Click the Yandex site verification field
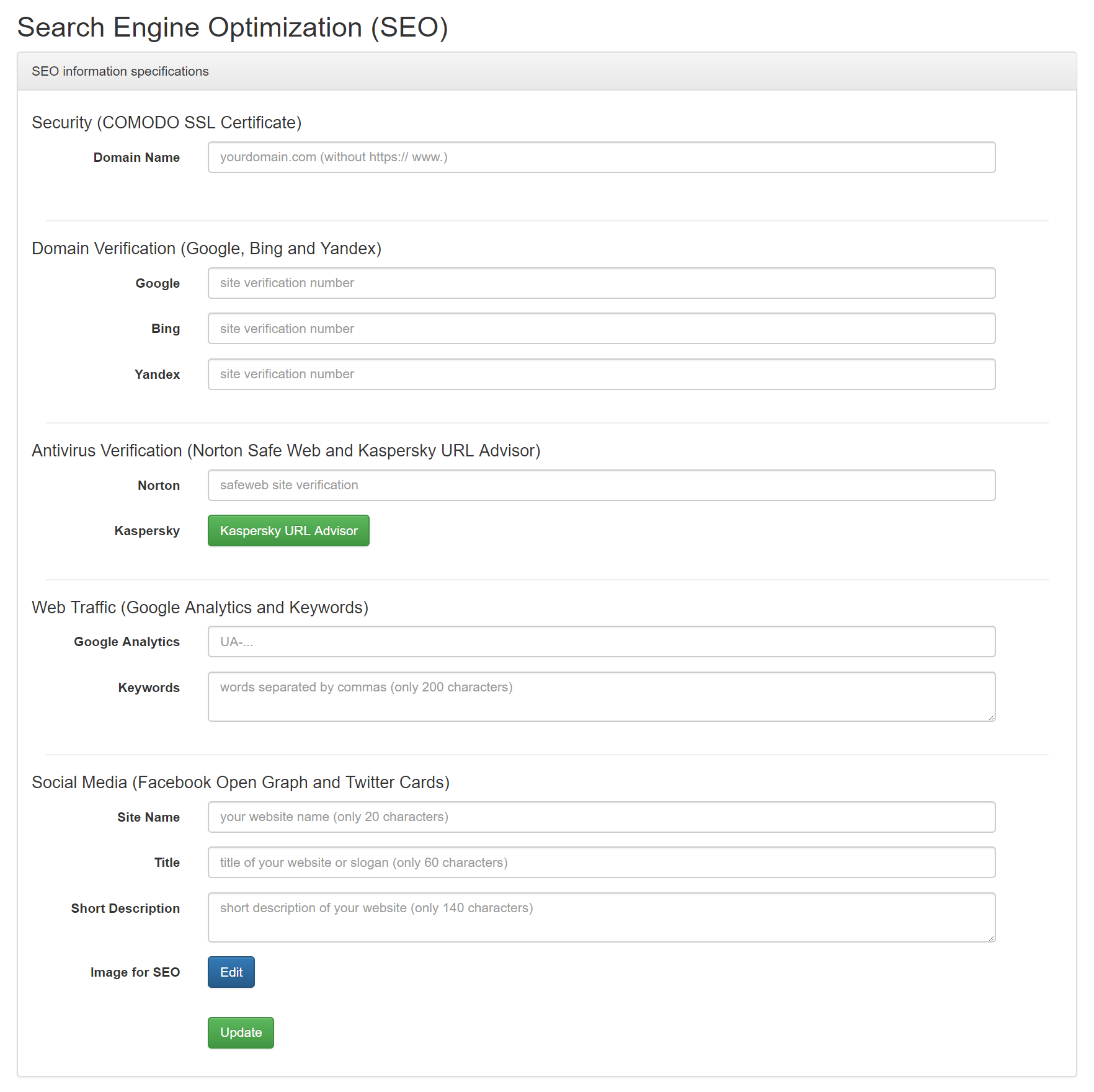The image size is (1094, 1092). tap(602, 375)
